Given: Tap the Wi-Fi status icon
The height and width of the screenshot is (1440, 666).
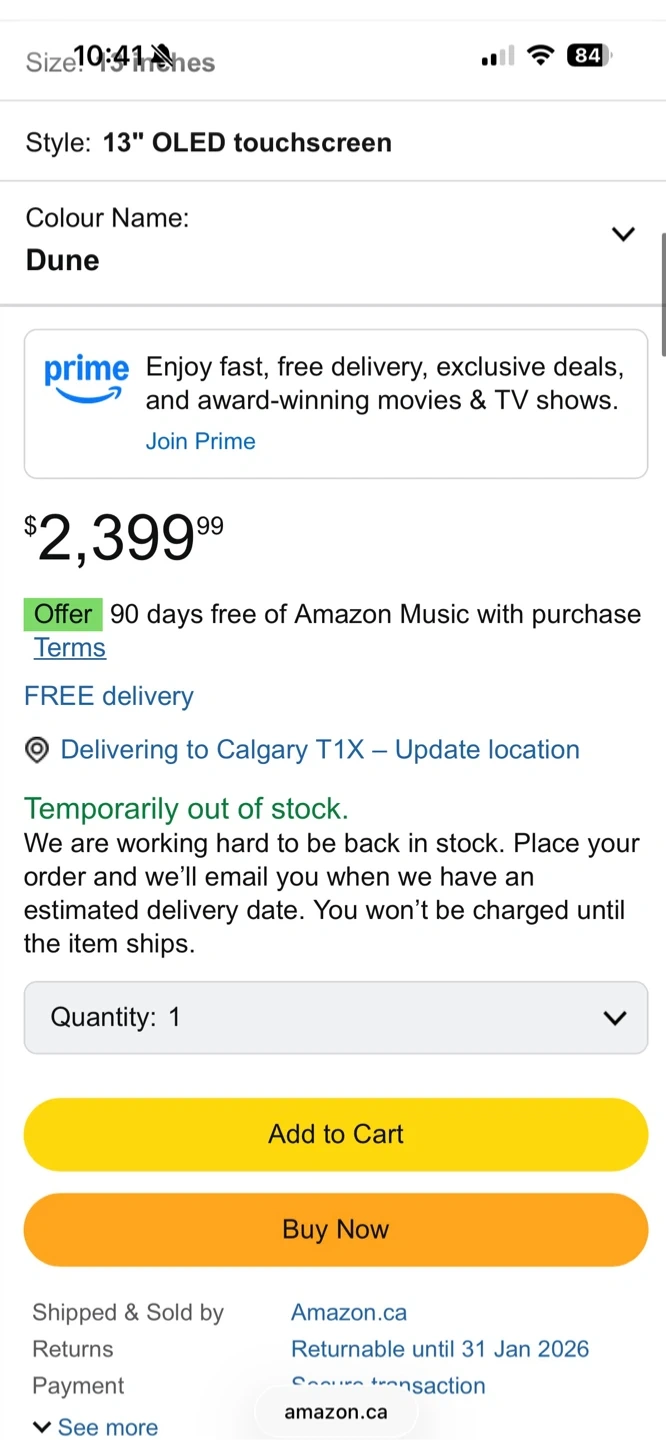Looking at the screenshot, I should (x=540, y=56).
